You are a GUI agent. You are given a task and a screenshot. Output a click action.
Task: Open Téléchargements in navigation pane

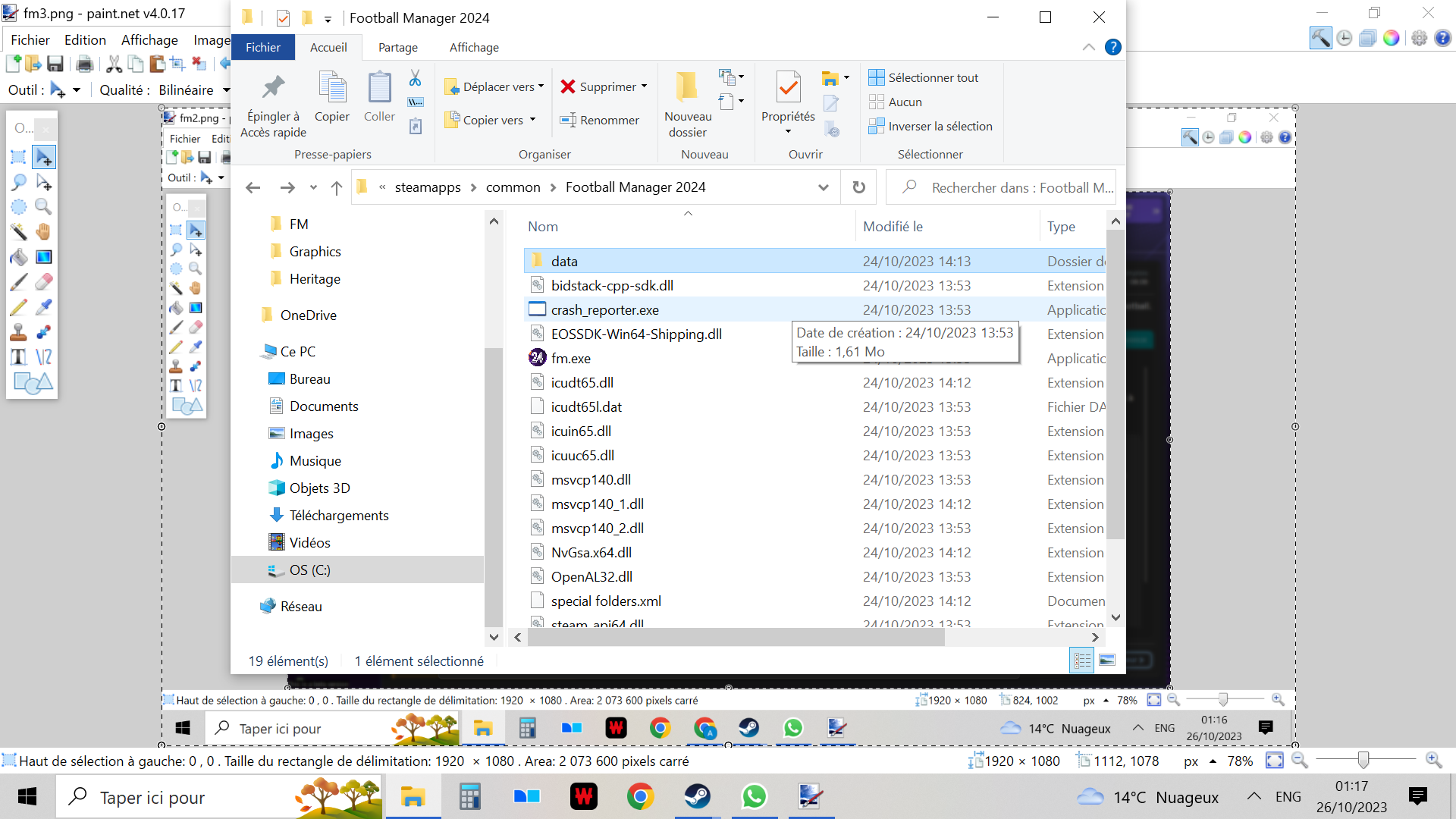338,515
